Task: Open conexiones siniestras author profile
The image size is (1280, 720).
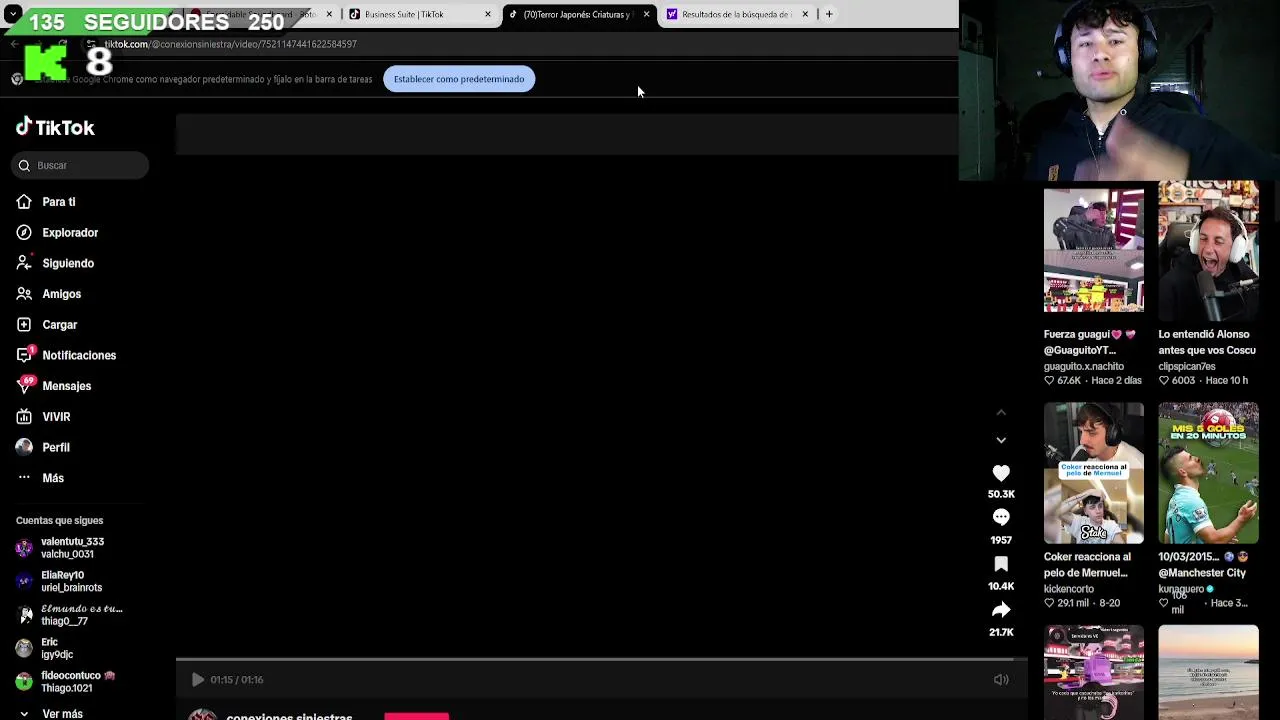Action: [x=289, y=716]
